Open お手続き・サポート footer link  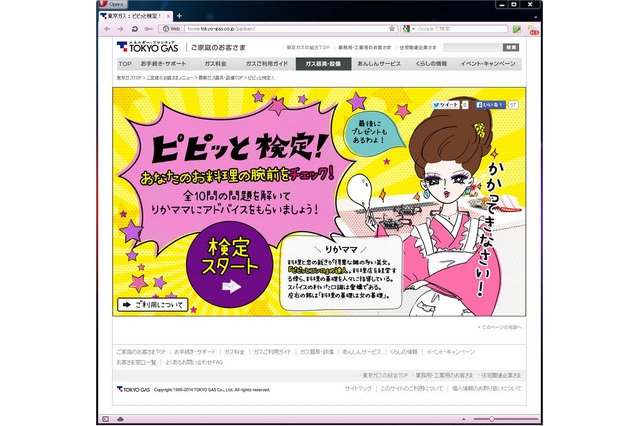[194, 351]
